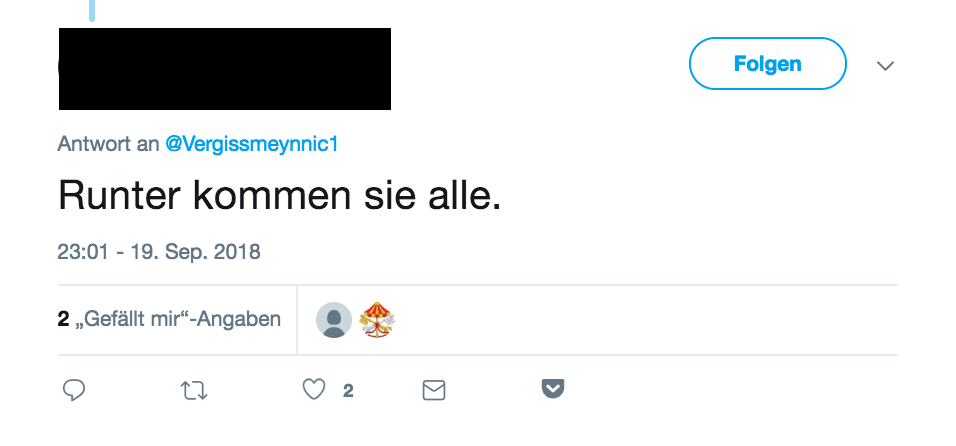Open the @Vergissmeynnic1 profile link

[x=251, y=144]
